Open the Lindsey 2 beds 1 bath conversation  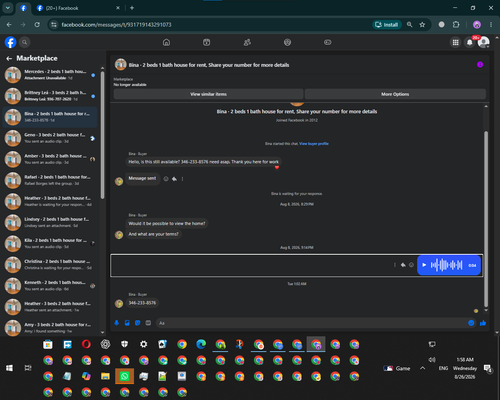pos(50,222)
